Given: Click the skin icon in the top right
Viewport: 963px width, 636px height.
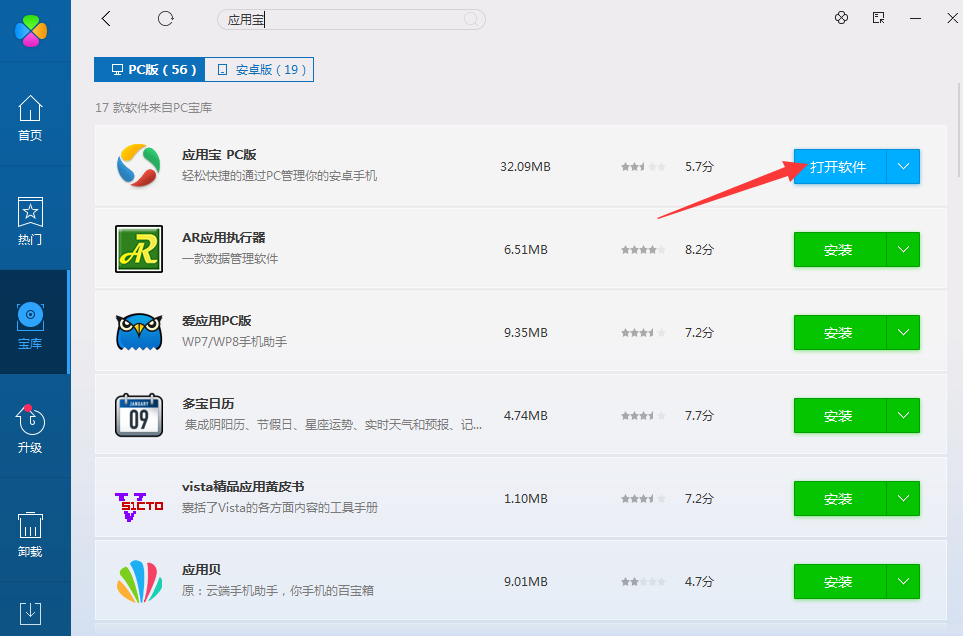Looking at the screenshot, I should click(841, 18).
